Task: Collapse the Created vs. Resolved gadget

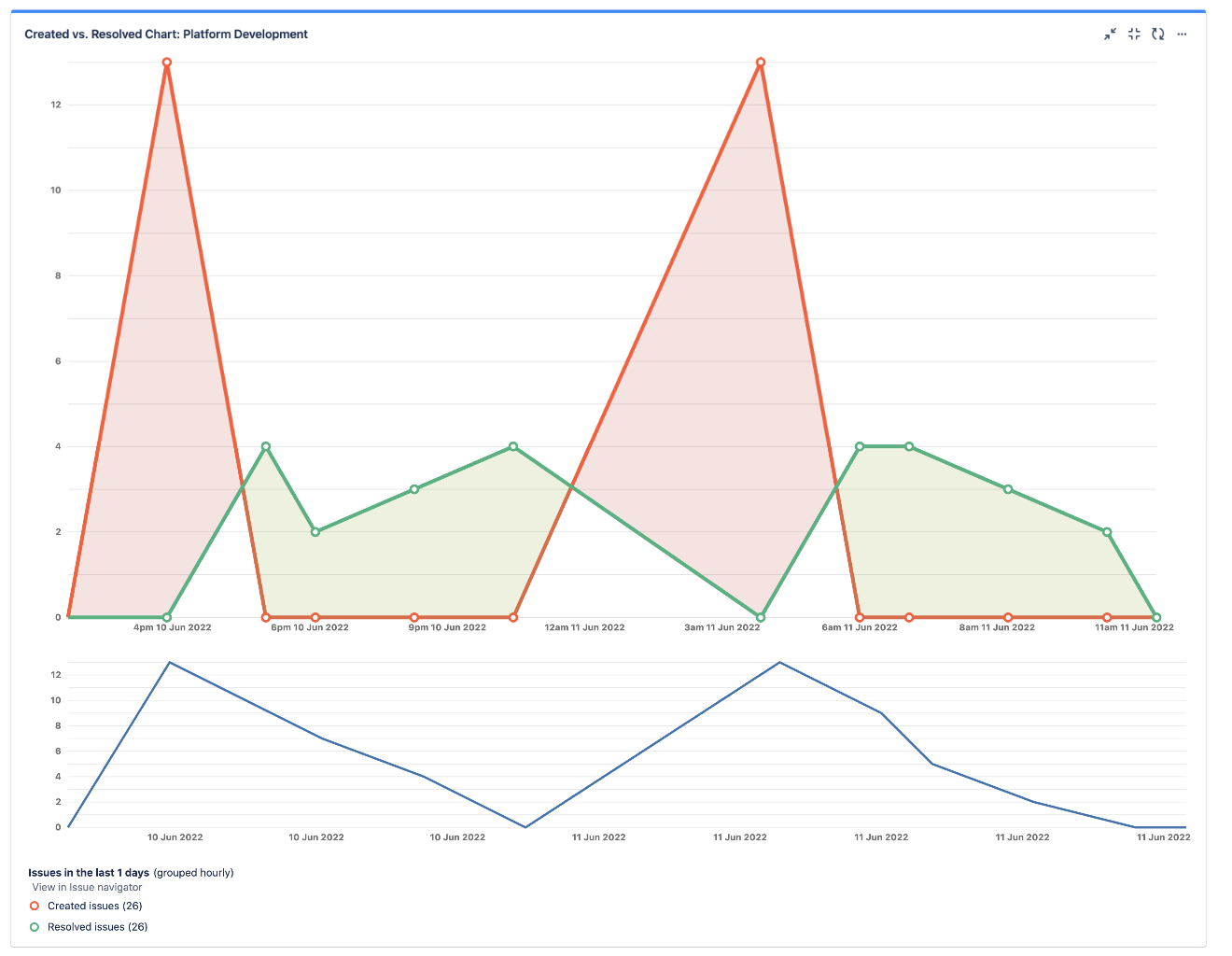Action: coord(1111,35)
